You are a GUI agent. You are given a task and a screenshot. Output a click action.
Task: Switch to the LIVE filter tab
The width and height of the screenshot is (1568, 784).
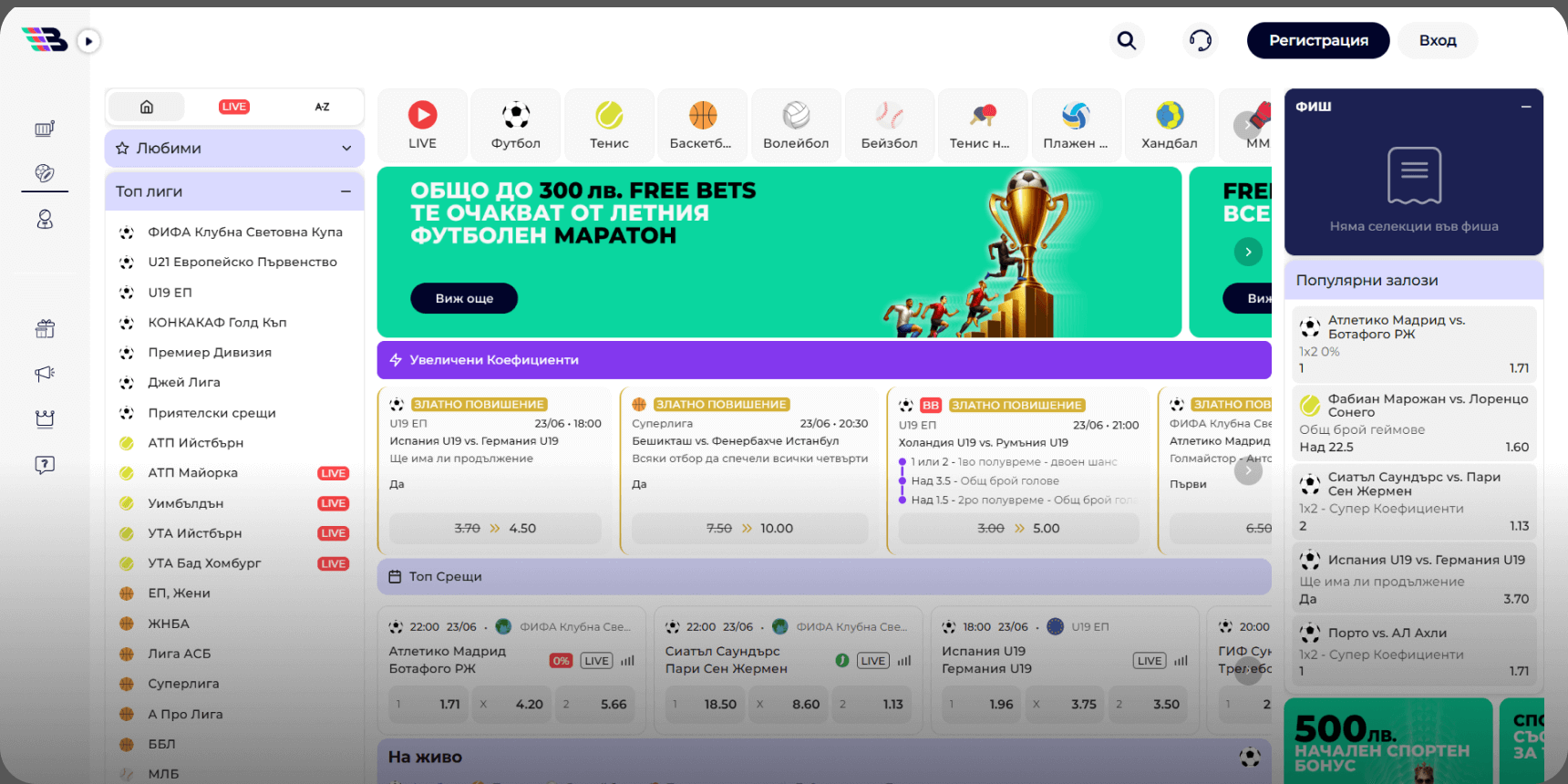pos(234,107)
